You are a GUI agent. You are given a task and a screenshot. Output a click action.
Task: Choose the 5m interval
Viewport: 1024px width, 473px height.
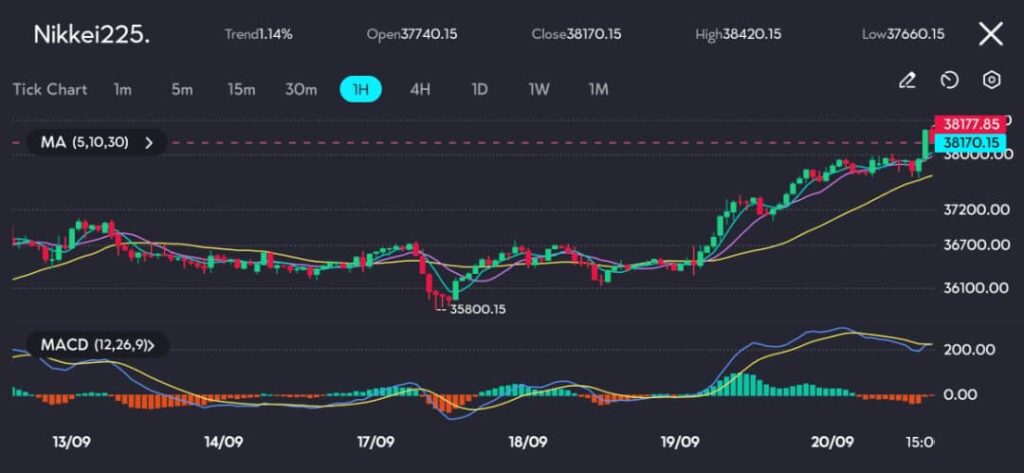[181, 89]
